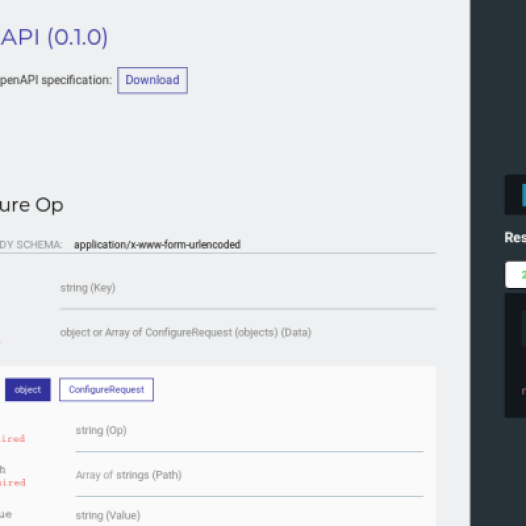Click inside the dark response code block
526x526 pixels.
tap(516, 356)
